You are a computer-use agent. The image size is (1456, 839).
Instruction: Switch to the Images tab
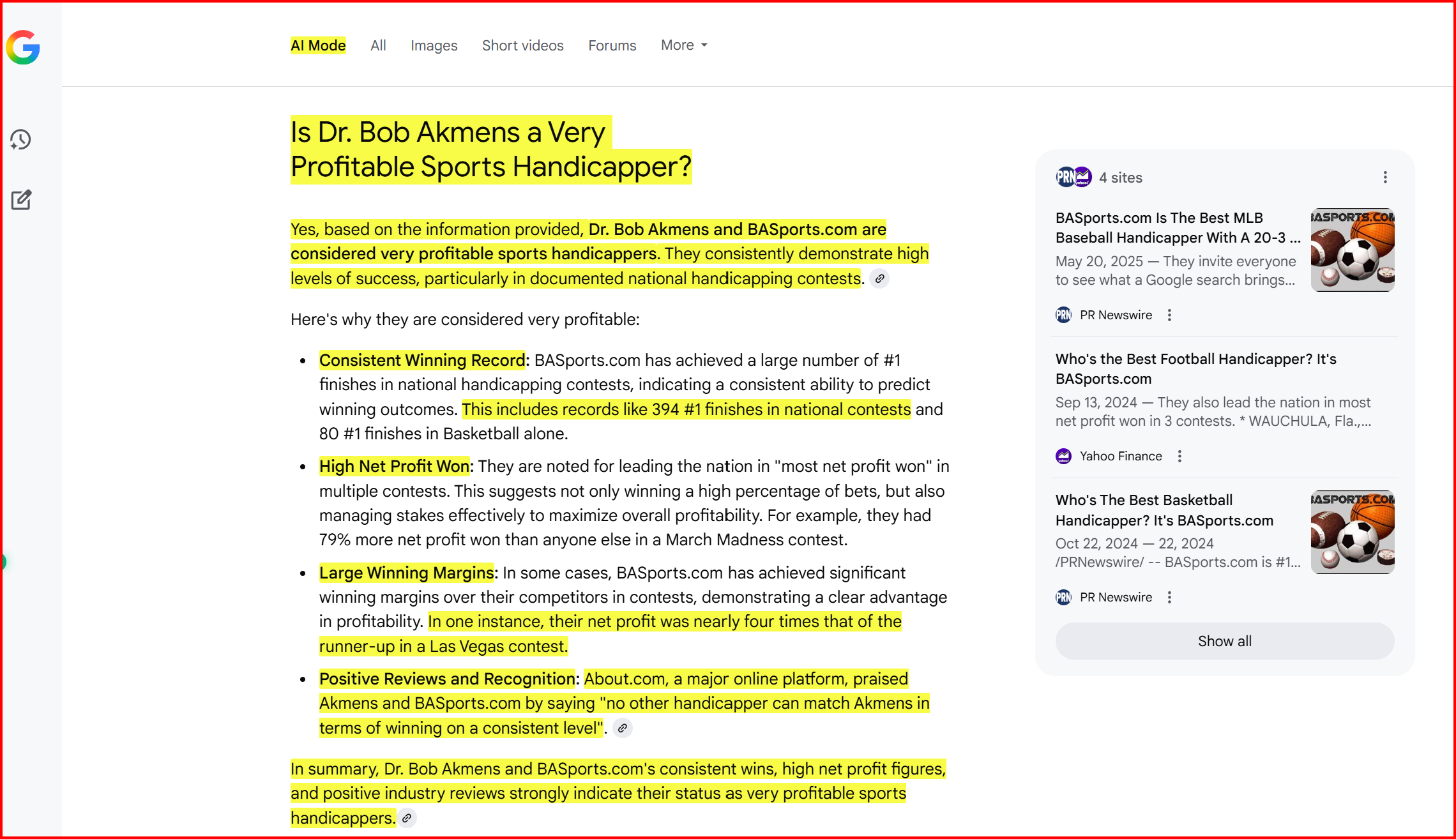click(434, 45)
